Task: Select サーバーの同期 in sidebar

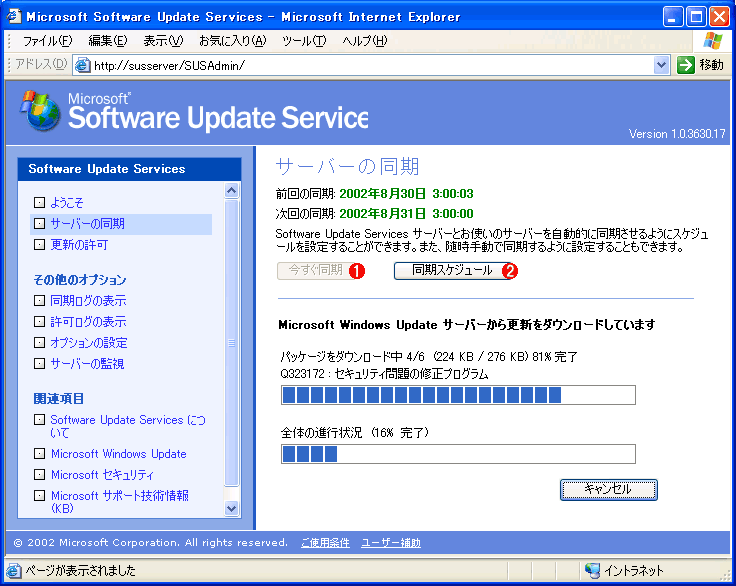Action: 87,224
